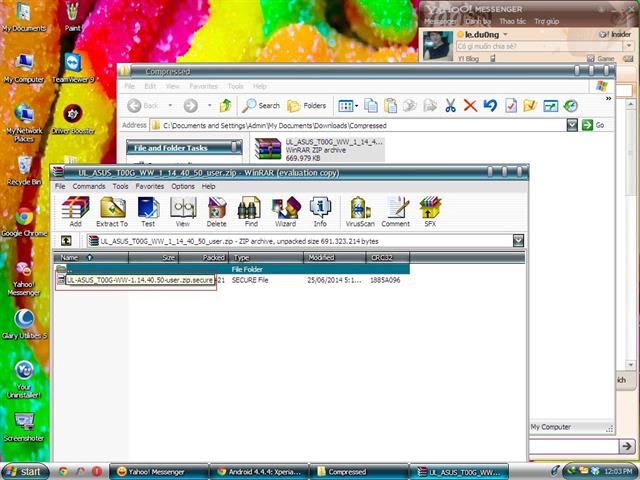The width and height of the screenshot is (640, 480).
Task: Select UL_ASUS_T00G zip in Compressed folder
Action: pos(318,149)
